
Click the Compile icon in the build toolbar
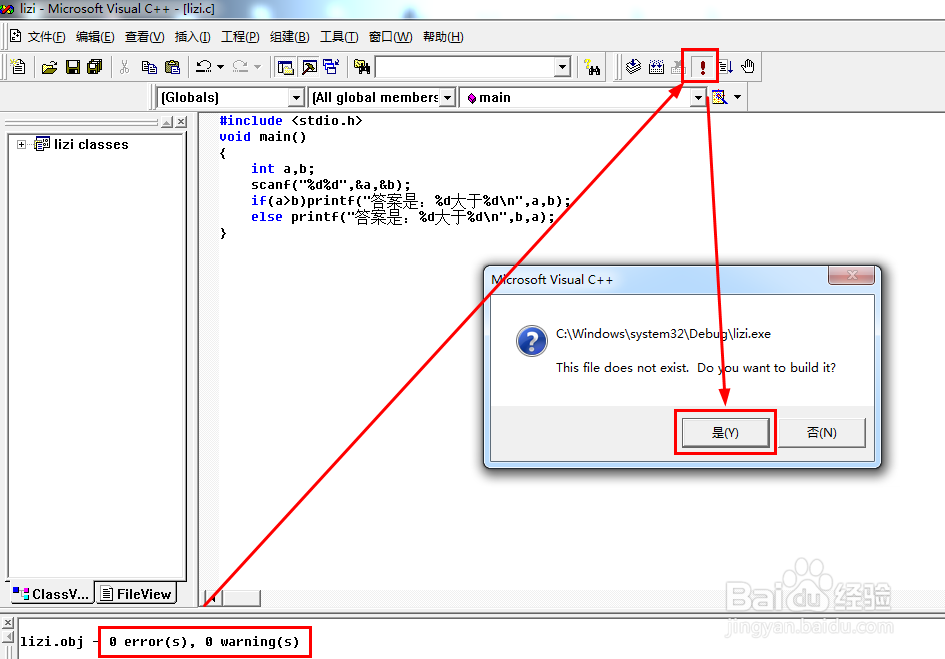(x=633, y=67)
